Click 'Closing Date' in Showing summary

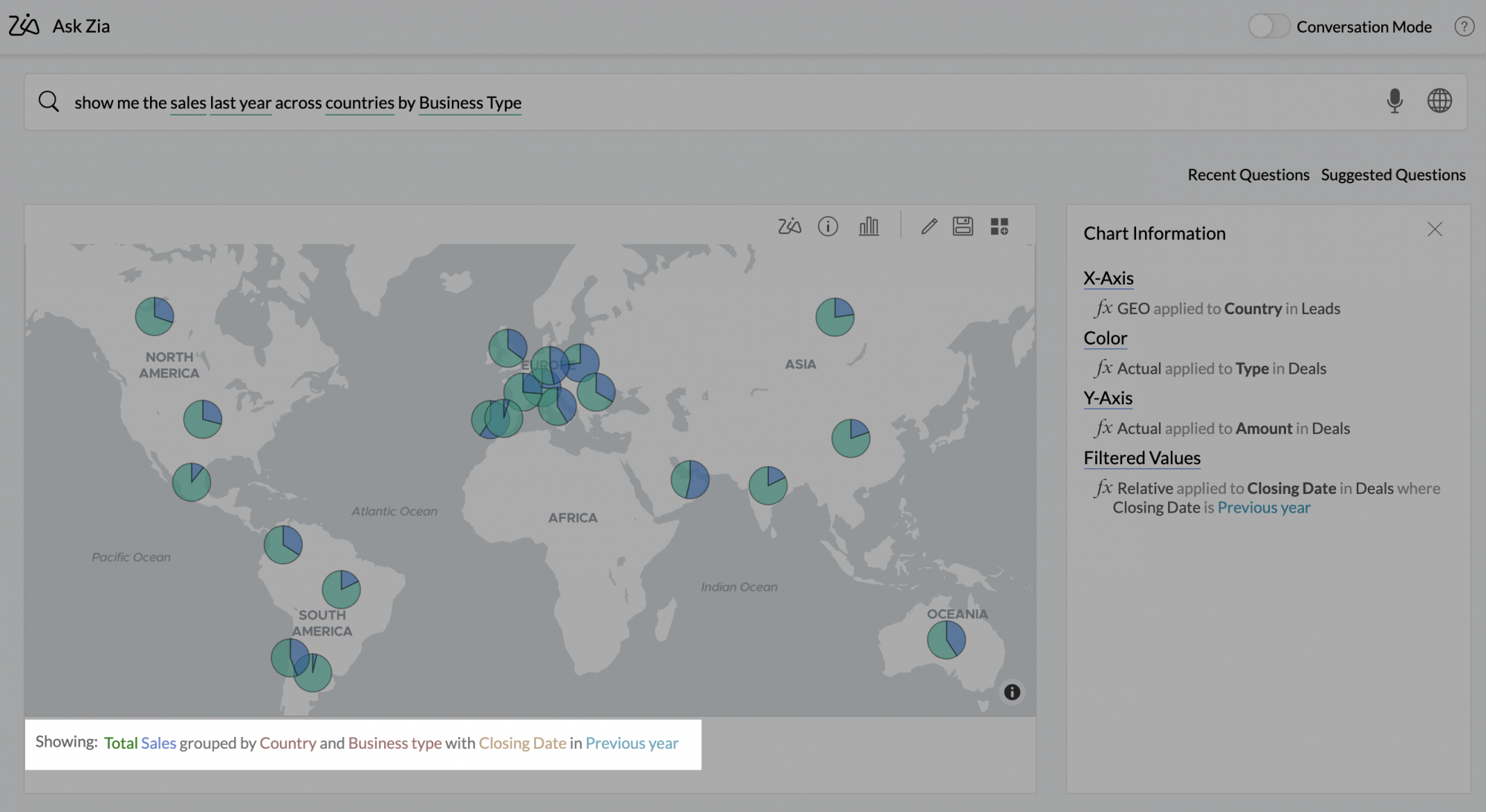(x=522, y=743)
